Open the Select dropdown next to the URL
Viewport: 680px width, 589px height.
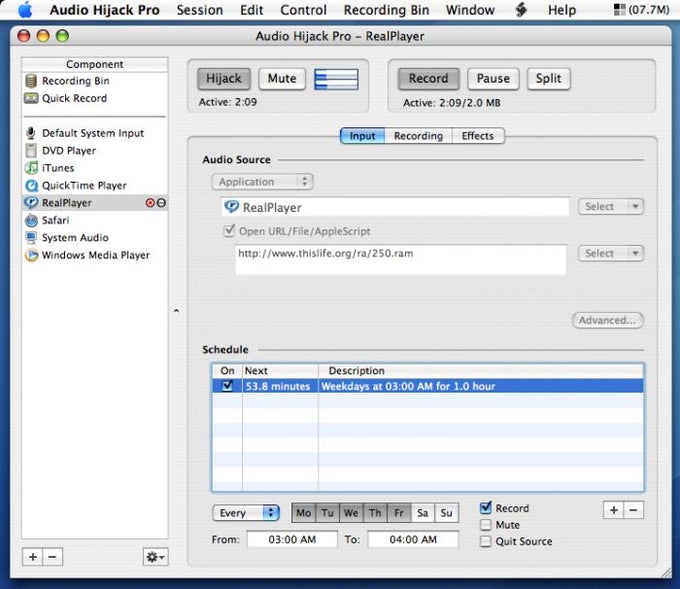tap(611, 253)
